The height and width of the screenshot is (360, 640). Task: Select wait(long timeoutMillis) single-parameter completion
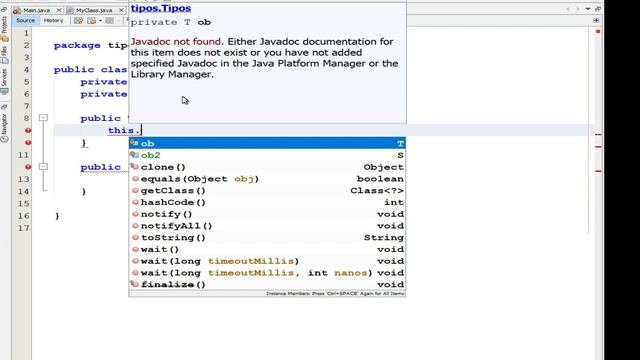pyautogui.click(x=267, y=261)
